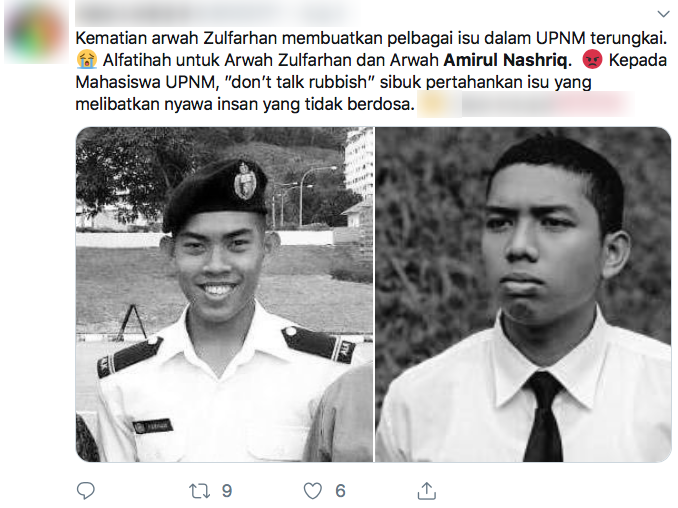Open the blurred account display name
The height and width of the screenshot is (508, 678).
216,13
